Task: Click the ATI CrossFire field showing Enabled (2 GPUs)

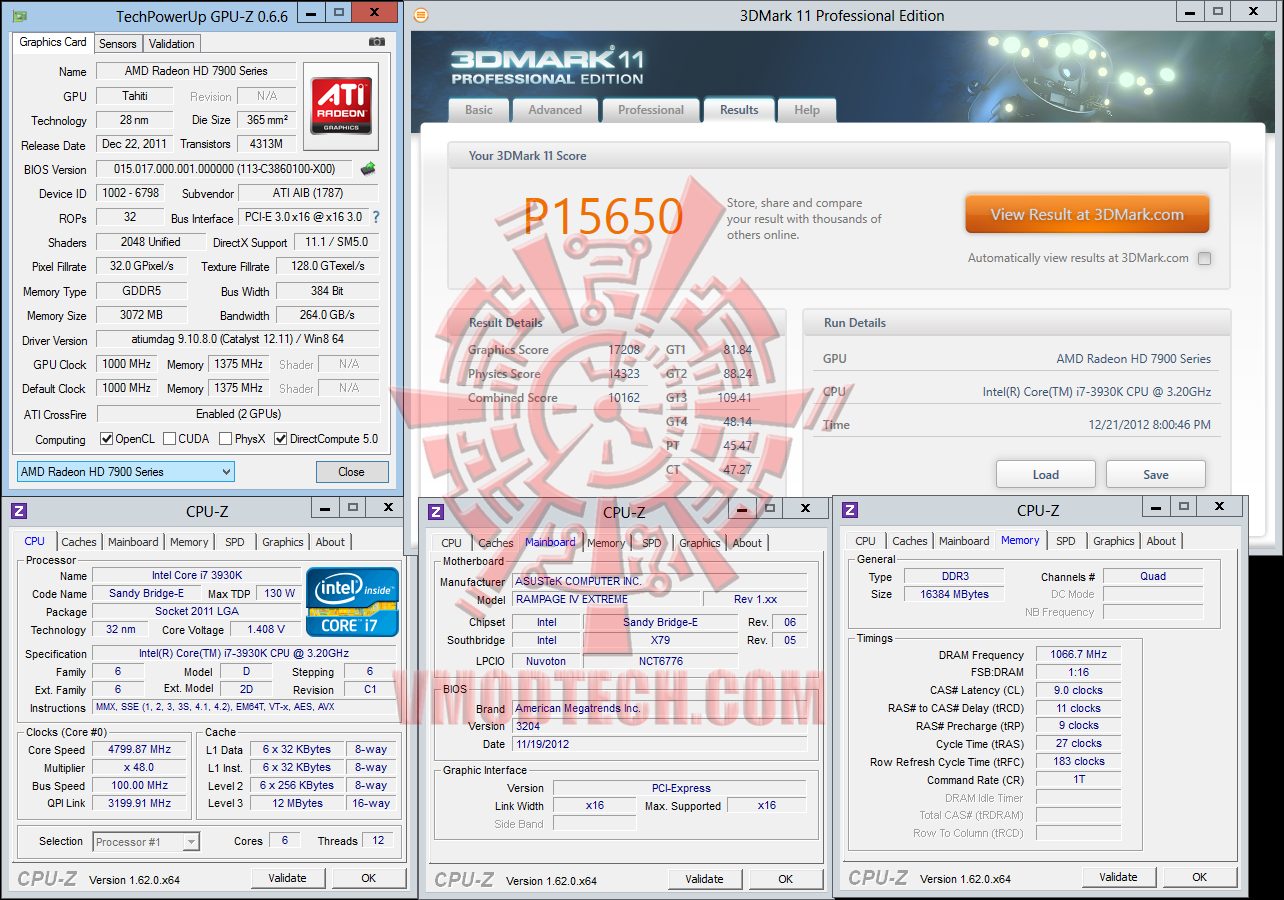Action: (x=238, y=414)
